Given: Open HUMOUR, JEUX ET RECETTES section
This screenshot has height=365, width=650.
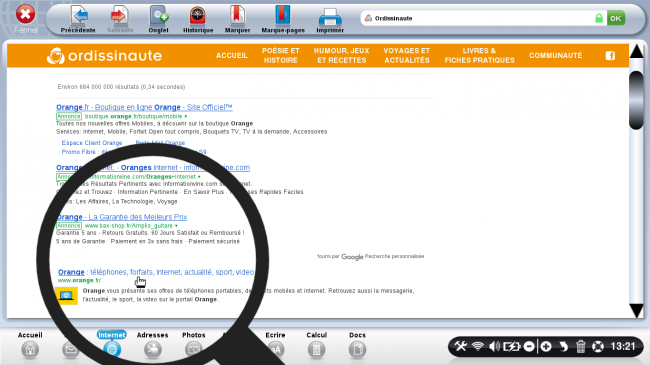Looking at the screenshot, I should click(x=342, y=56).
